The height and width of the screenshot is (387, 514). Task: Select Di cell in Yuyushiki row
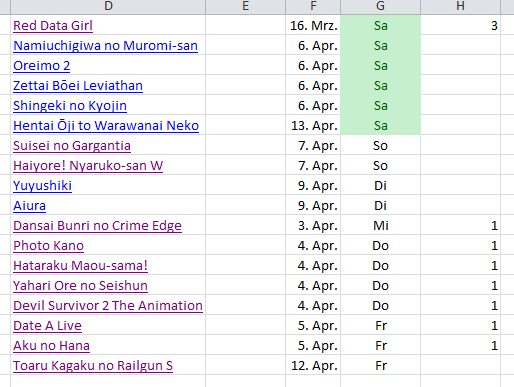(x=380, y=186)
